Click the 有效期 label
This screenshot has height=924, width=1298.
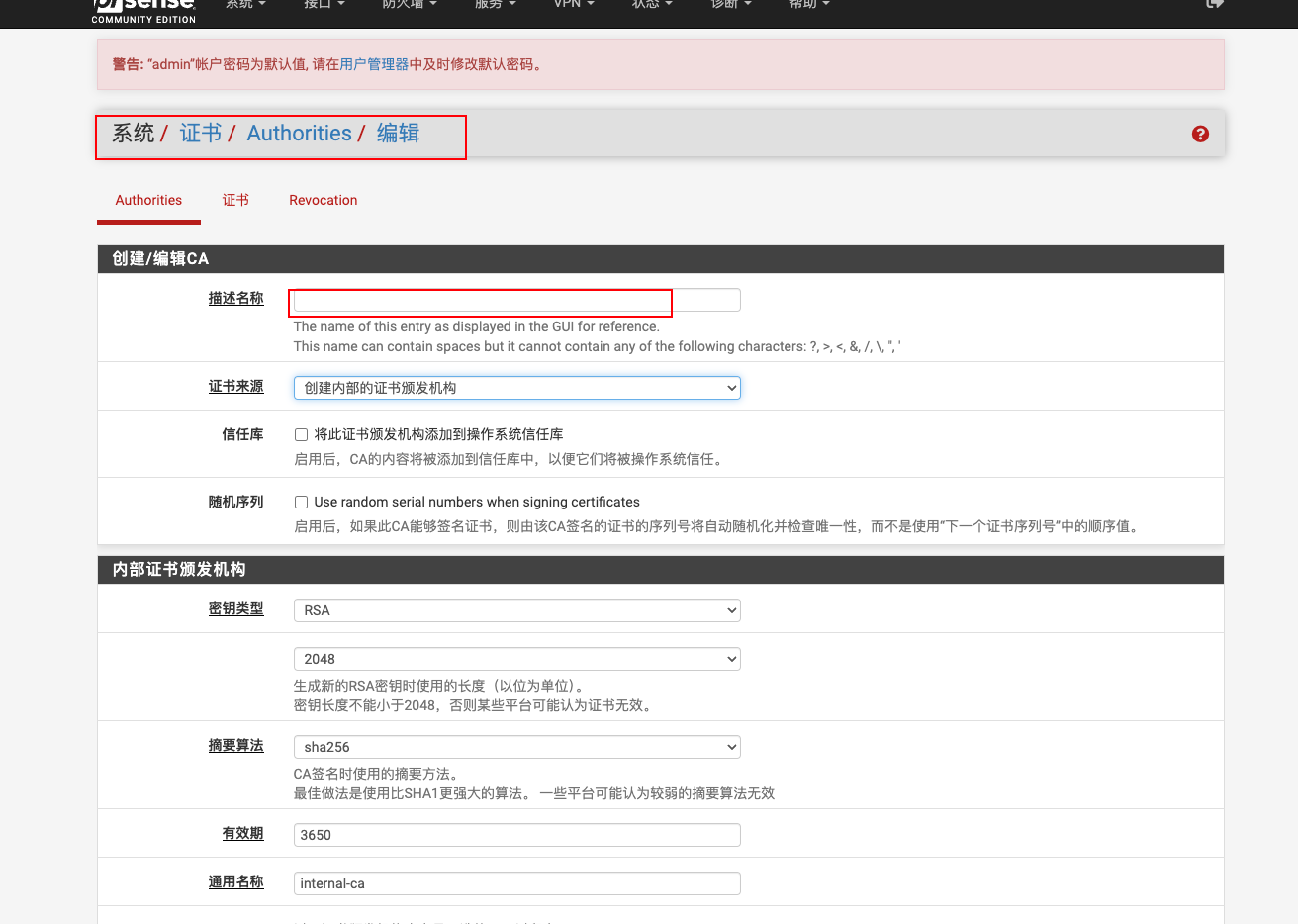coord(242,833)
